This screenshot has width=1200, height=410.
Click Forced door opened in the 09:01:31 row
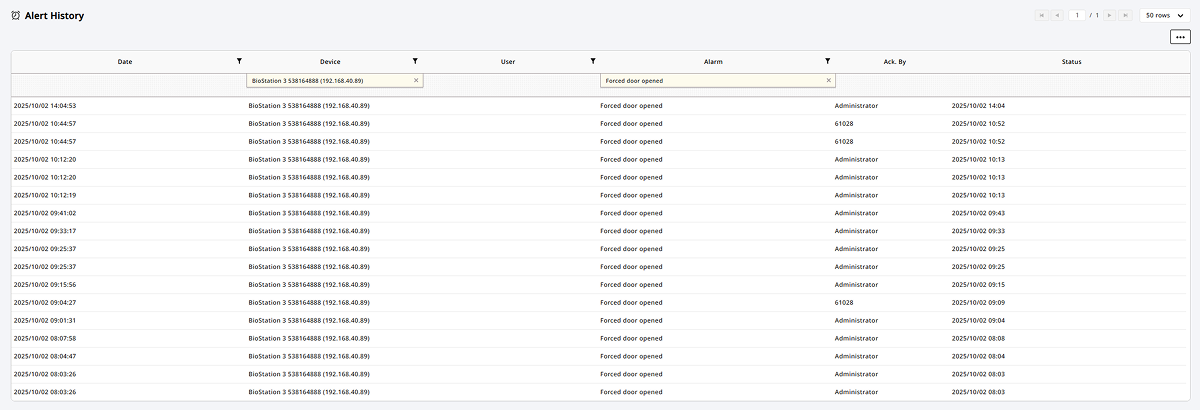coord(630,320)
